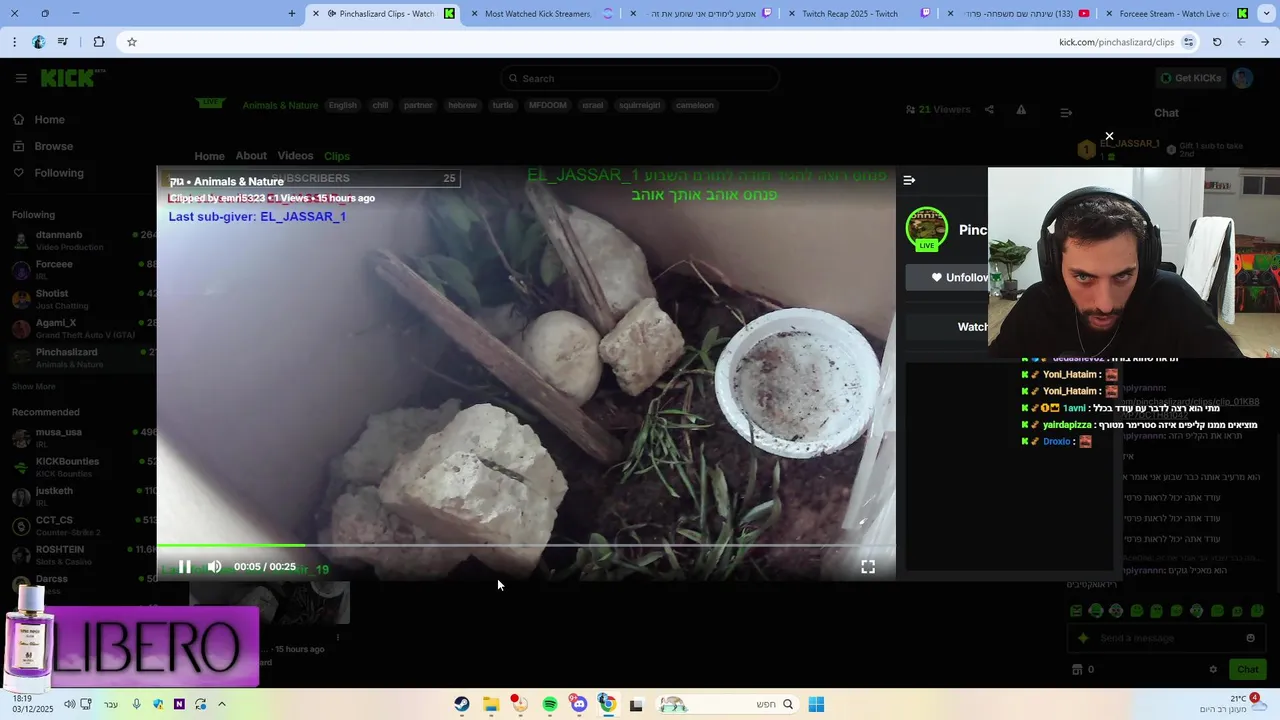The height and width of the screenshot is (720, 1280).
Task: Open the browser media control icon
Action: [63, 42]
